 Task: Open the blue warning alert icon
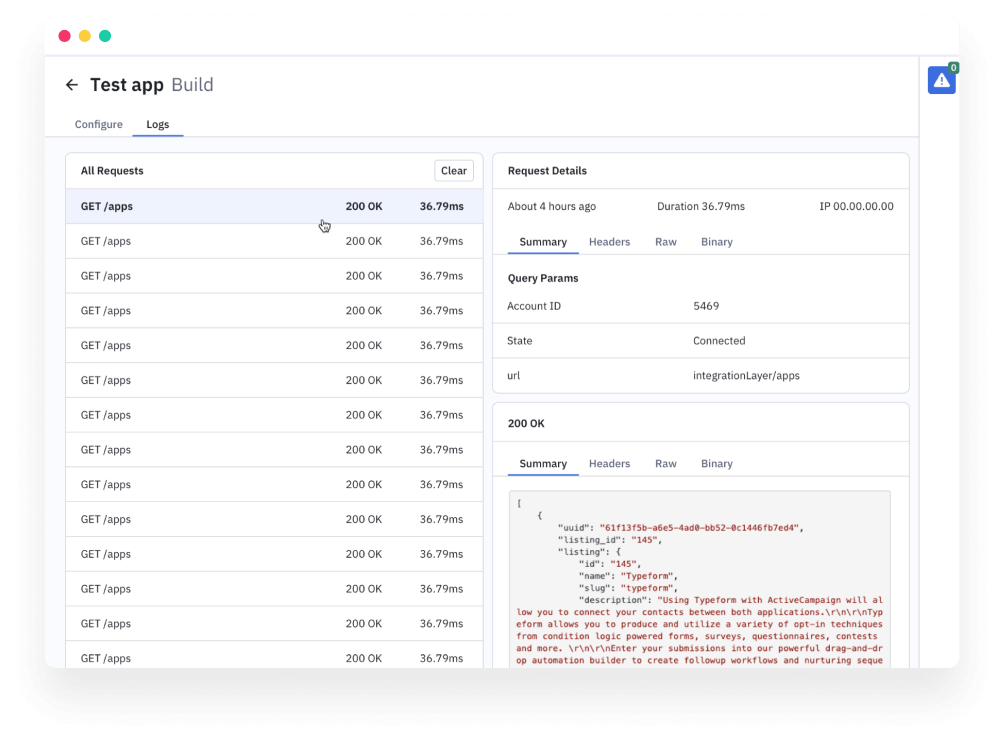tap(942, 80)
